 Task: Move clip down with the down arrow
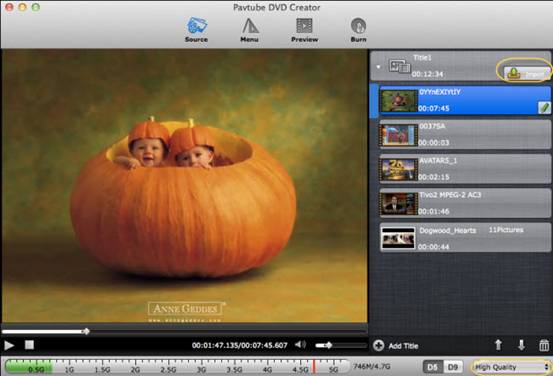pos(521,345)
